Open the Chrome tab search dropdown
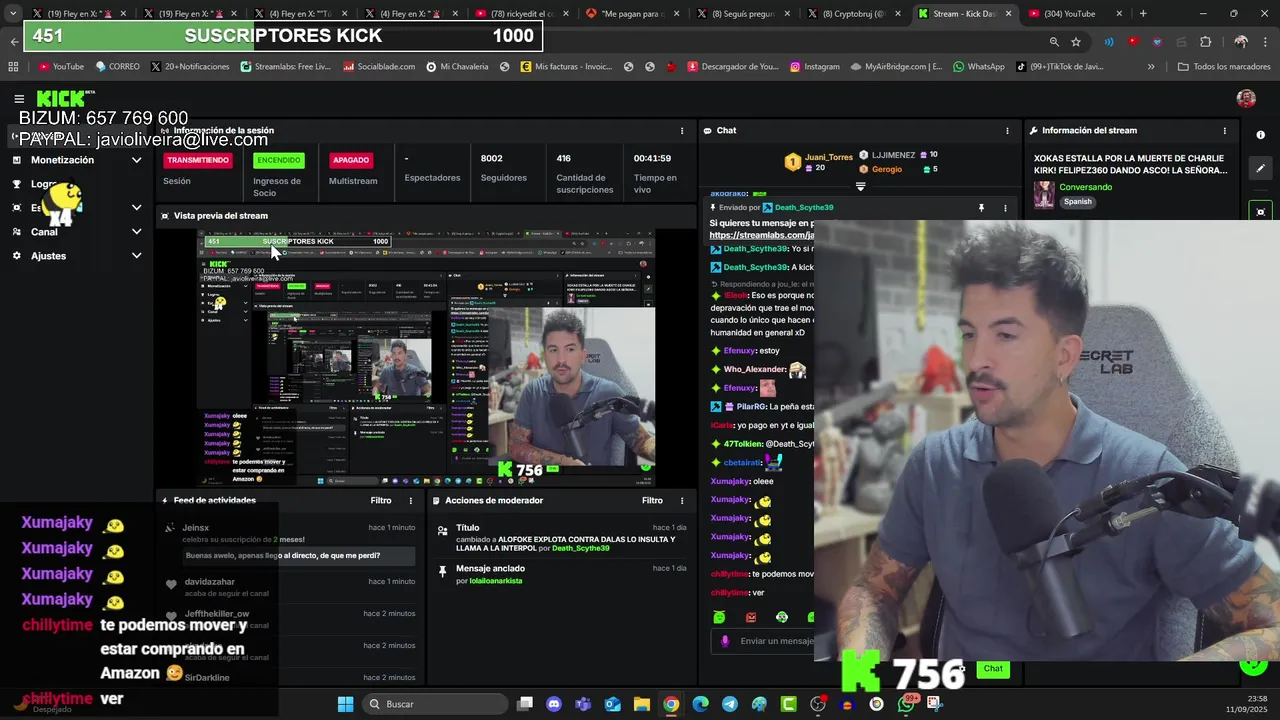This screenshot has width=1280, height=720. tap(13, 13)
